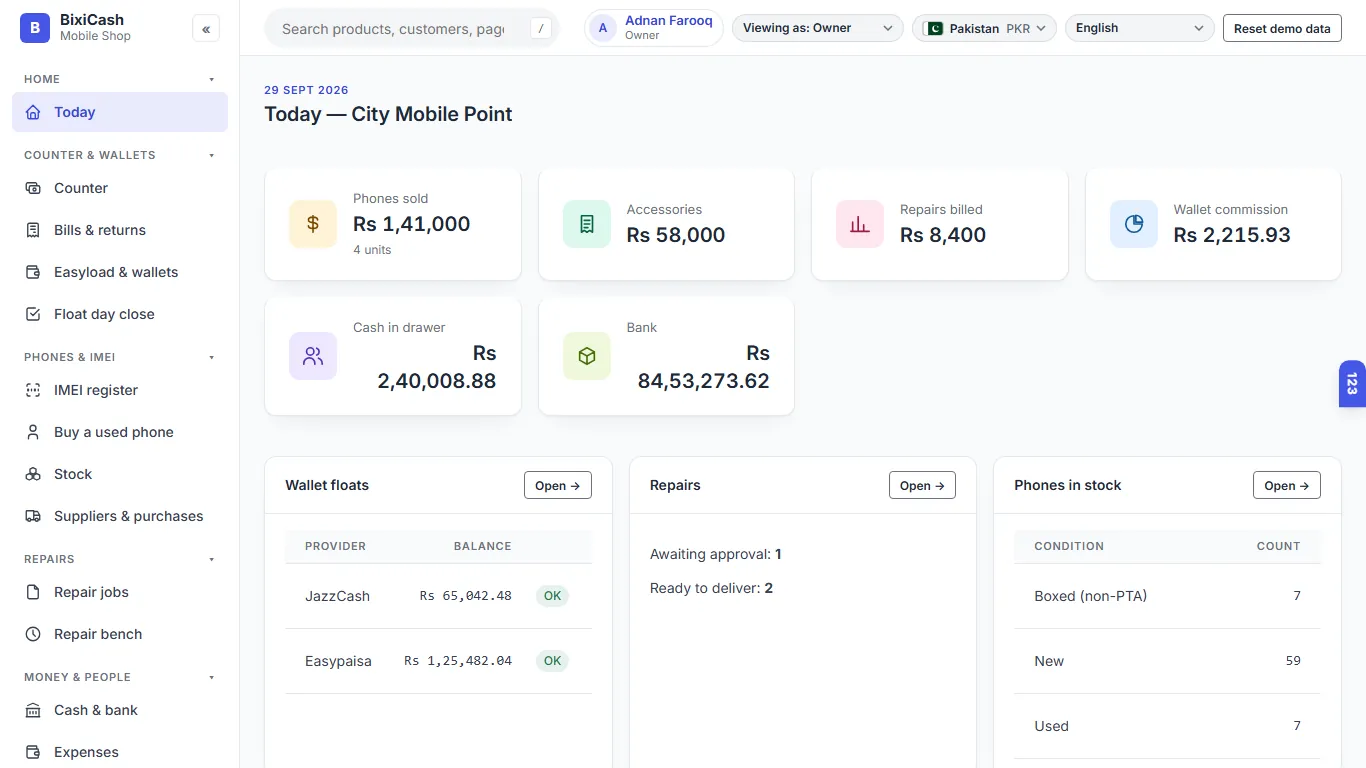Collapse the sidebar with the double-chevron button

[206, 29]
